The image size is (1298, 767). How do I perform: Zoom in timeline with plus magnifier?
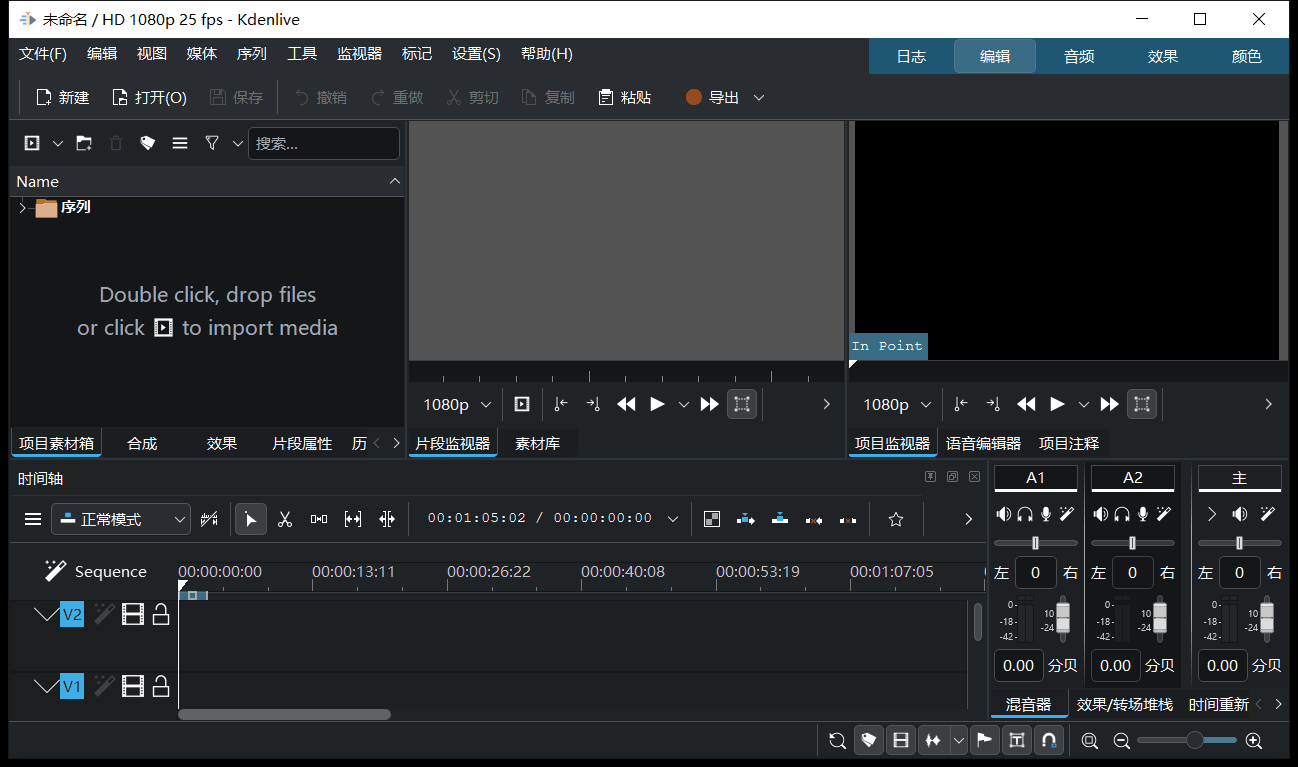(x=1254, y=741)
